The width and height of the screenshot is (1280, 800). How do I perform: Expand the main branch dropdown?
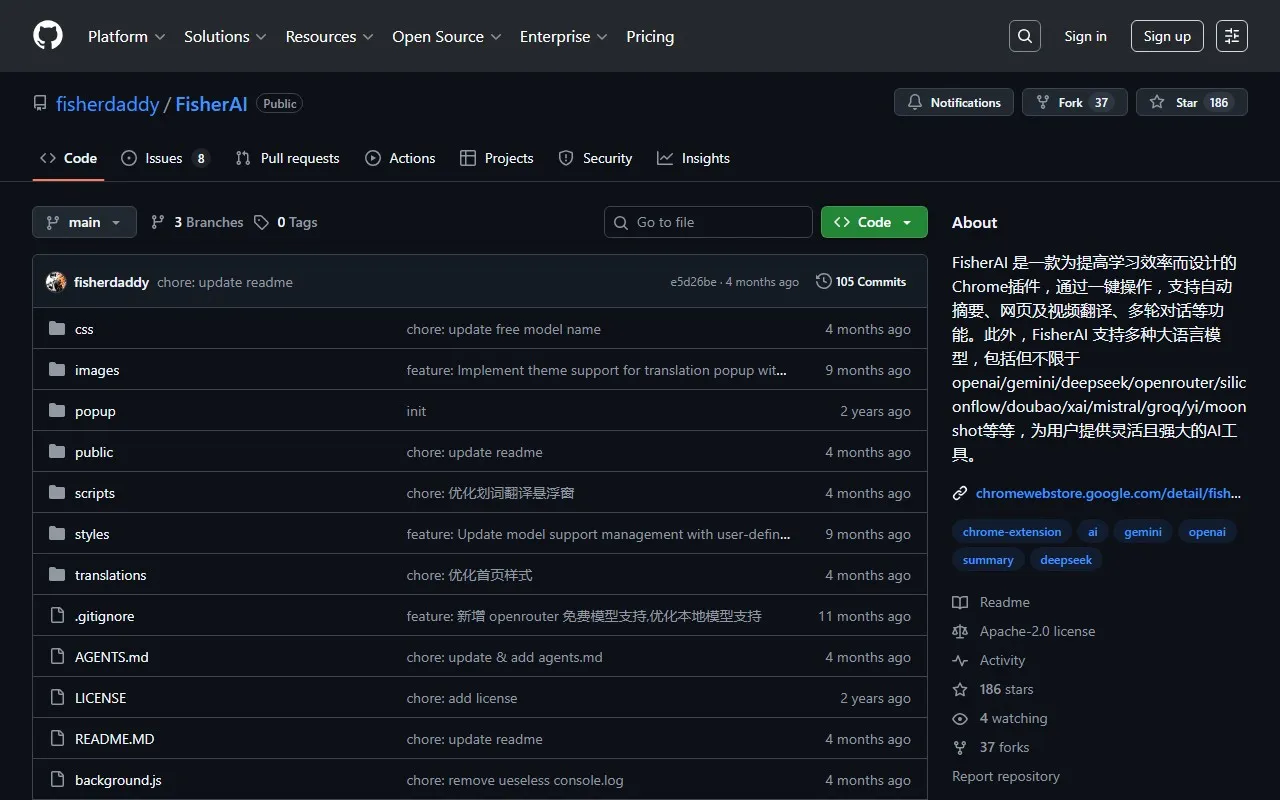pyautogui.click(x=84, y=222)
